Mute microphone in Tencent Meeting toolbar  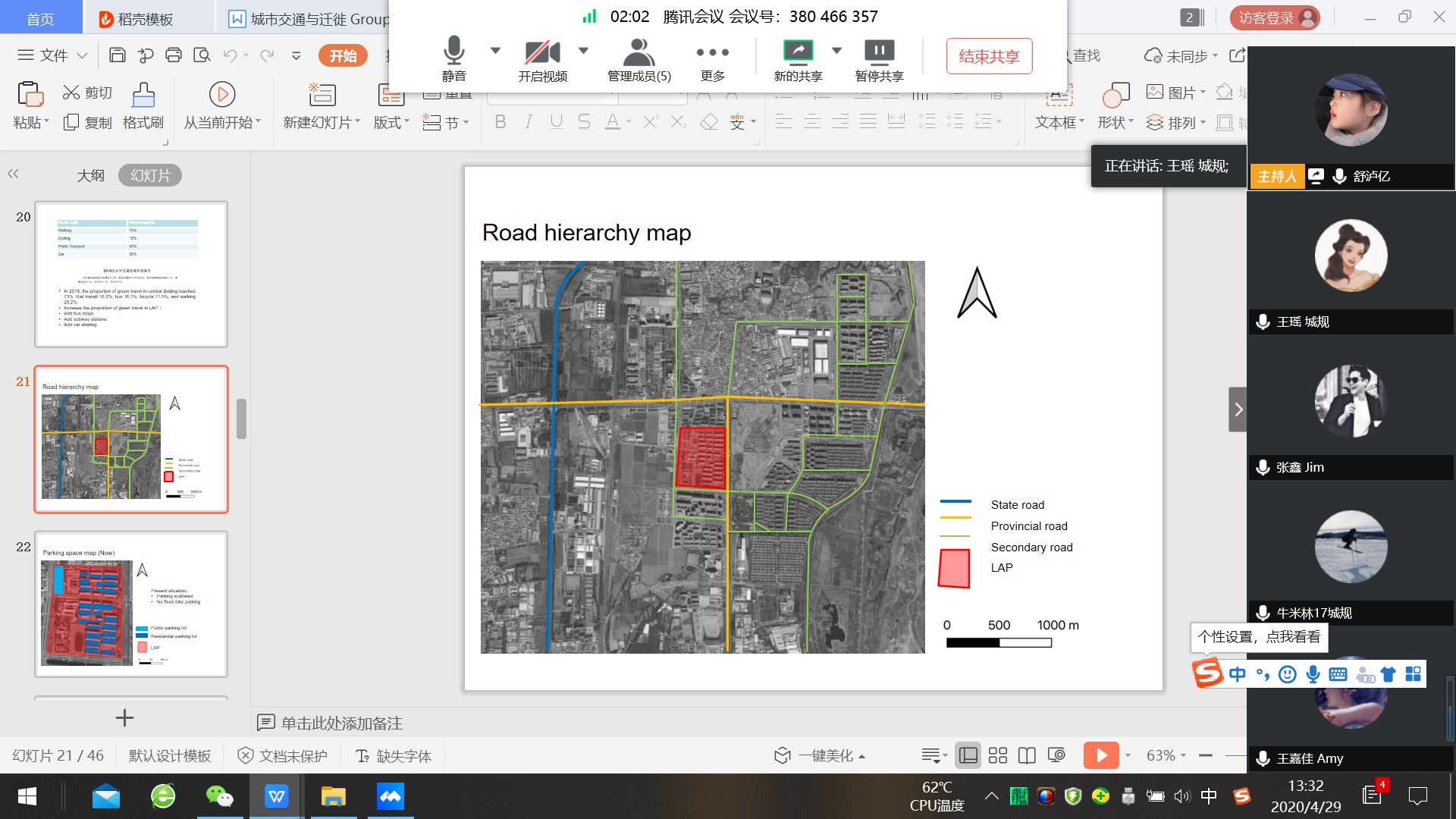(453, 52)
